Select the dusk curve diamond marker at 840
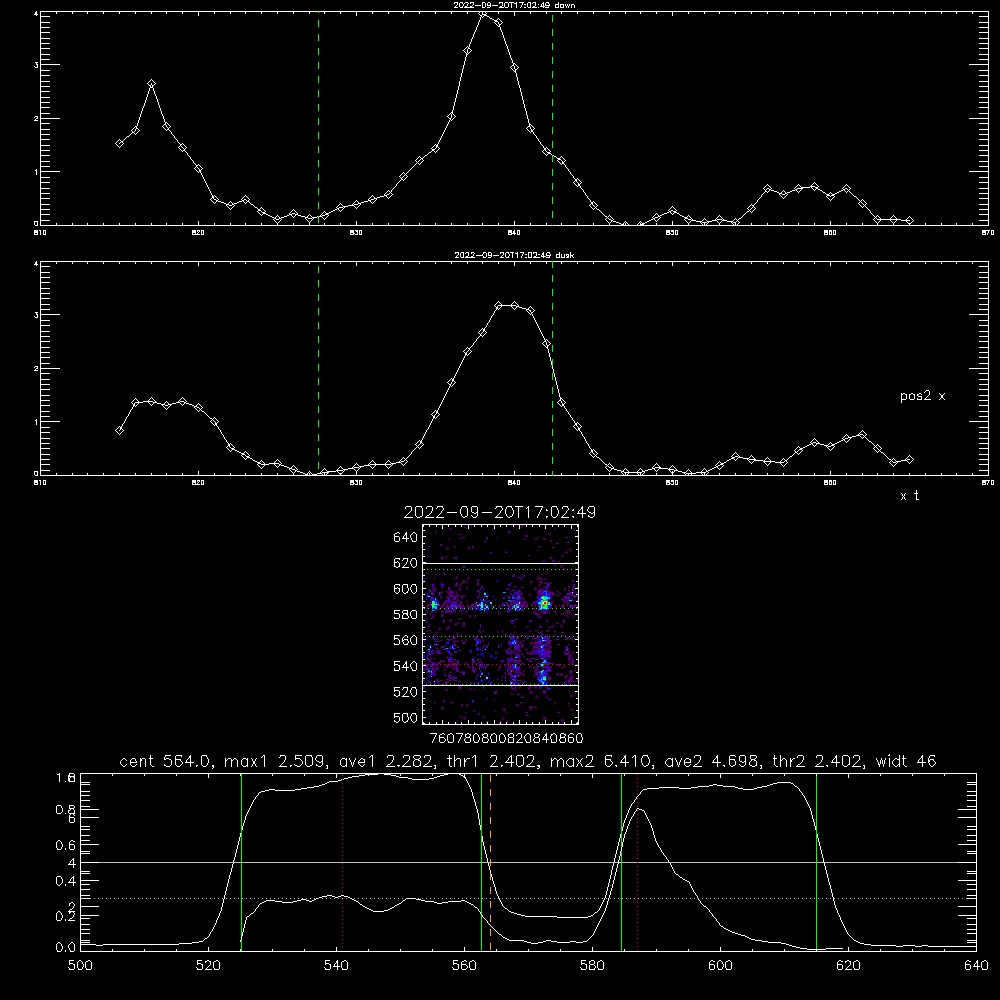The width and height of the screenshot is (1000, 1000). pos(515,305)
